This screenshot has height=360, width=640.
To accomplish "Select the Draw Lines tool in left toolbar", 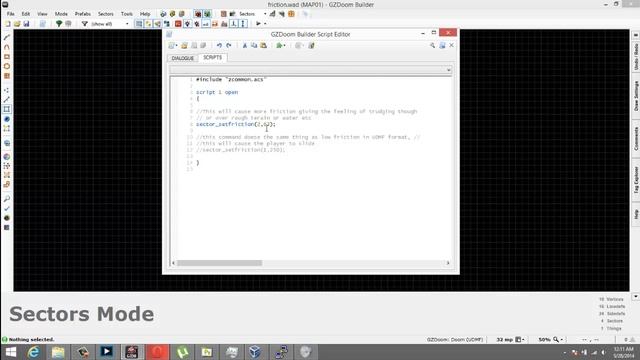I will [x=7, y=37].
